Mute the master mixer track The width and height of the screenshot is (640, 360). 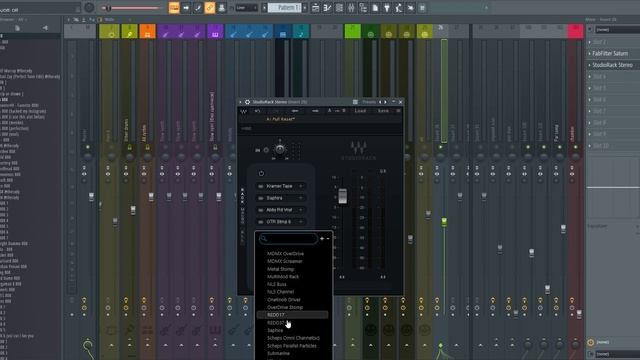87,147
